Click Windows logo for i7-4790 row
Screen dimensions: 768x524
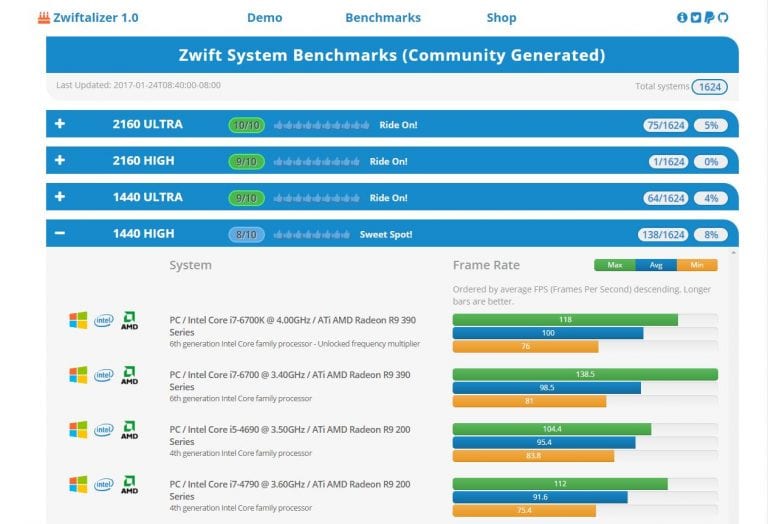coord(78,484)
